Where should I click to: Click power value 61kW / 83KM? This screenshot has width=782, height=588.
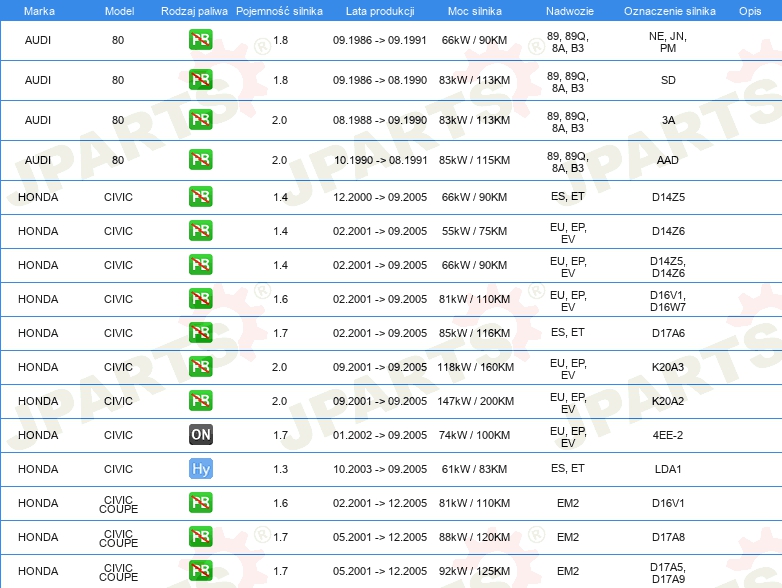point(474,469)
